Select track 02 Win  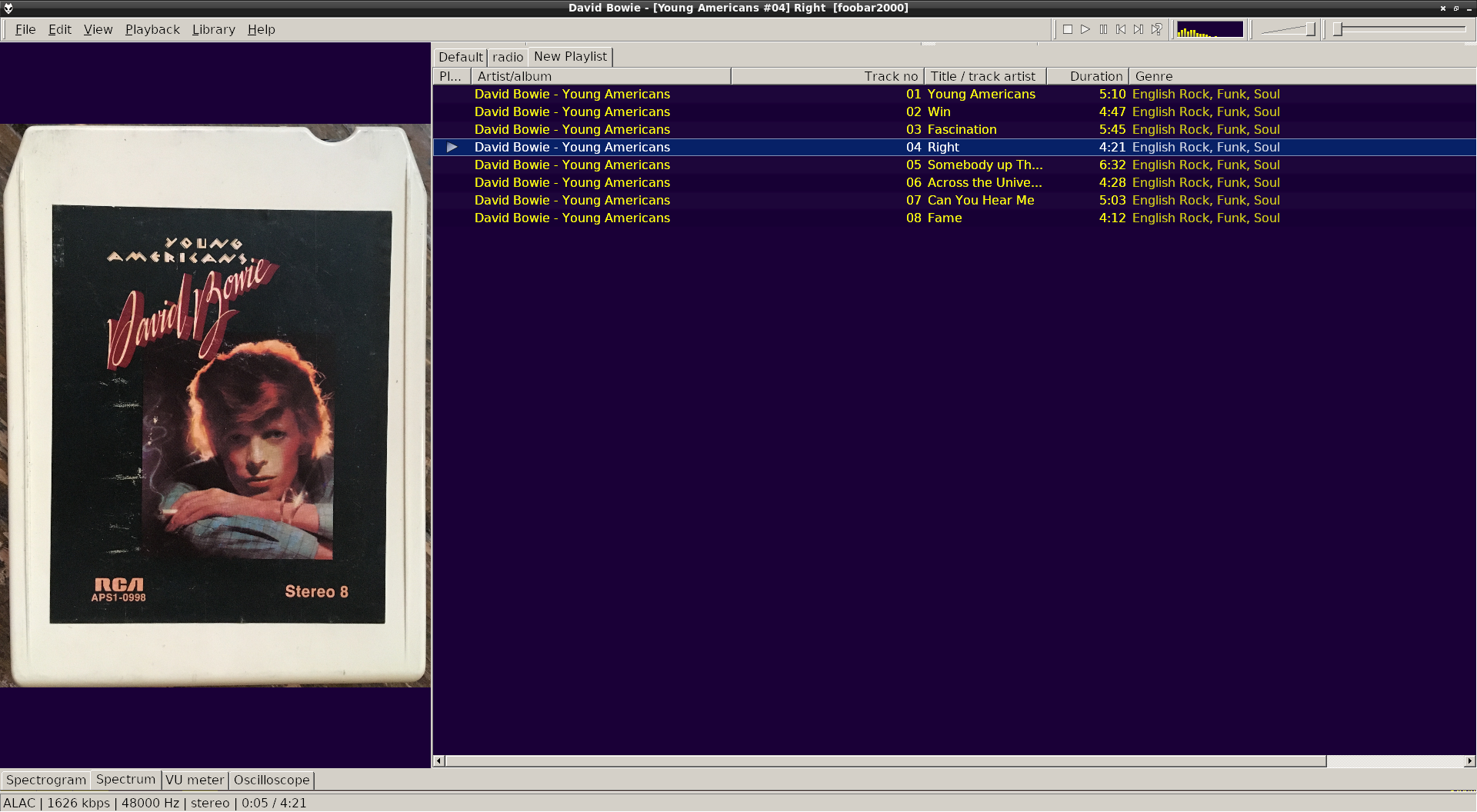(x=954, y=111)
